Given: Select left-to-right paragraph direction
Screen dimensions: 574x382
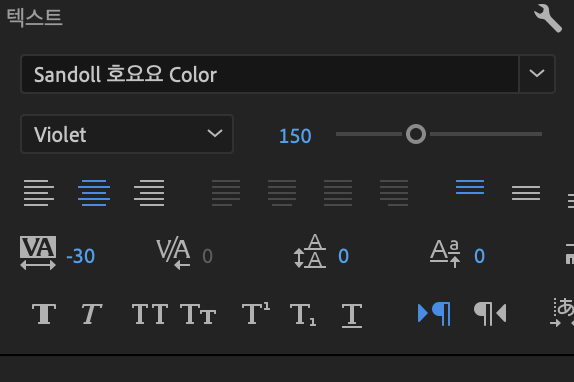Looking at the screenshot, I should click(x=434, y=314).
